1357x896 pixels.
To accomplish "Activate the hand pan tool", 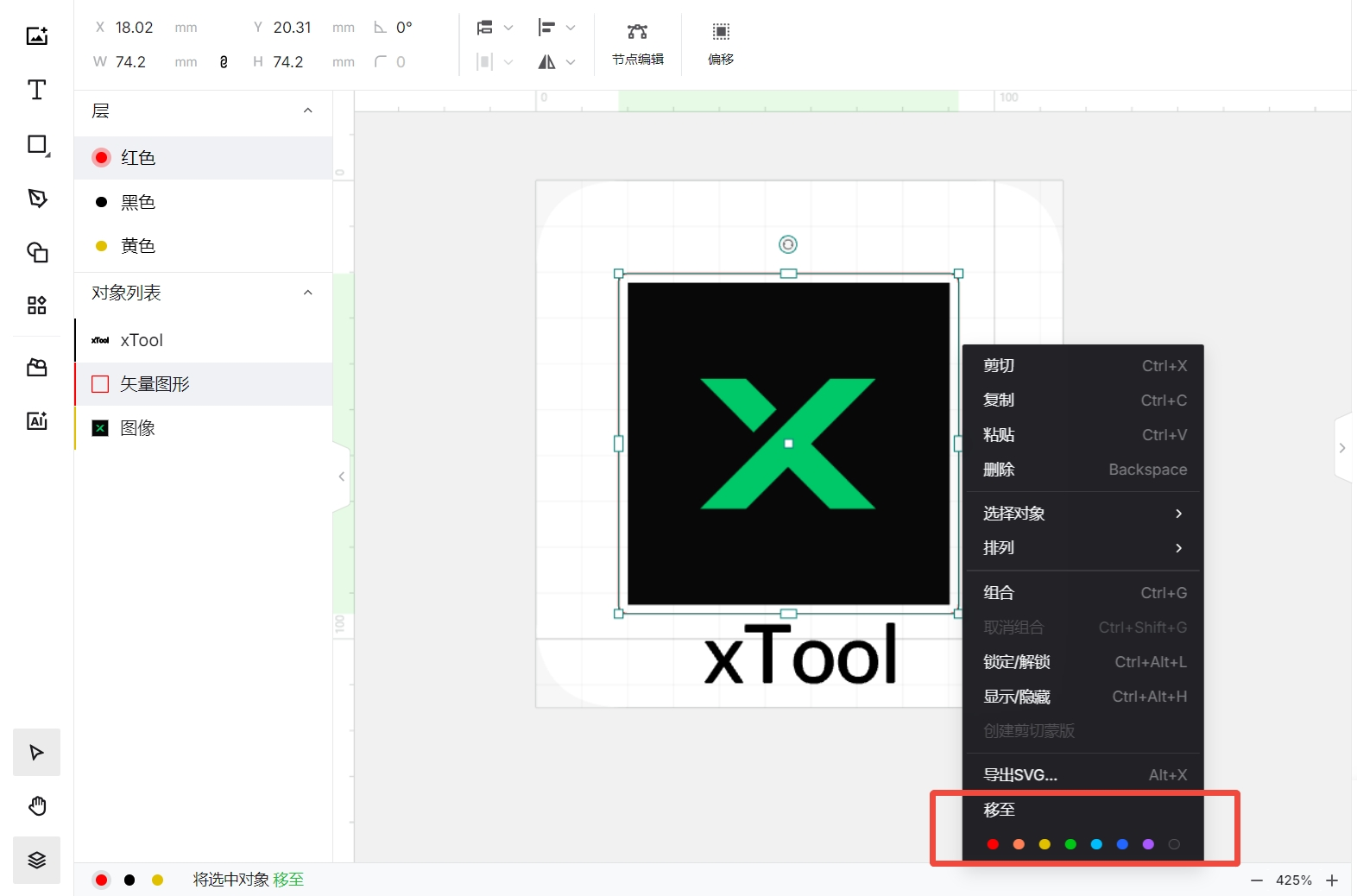I will (x=36, y=806).
